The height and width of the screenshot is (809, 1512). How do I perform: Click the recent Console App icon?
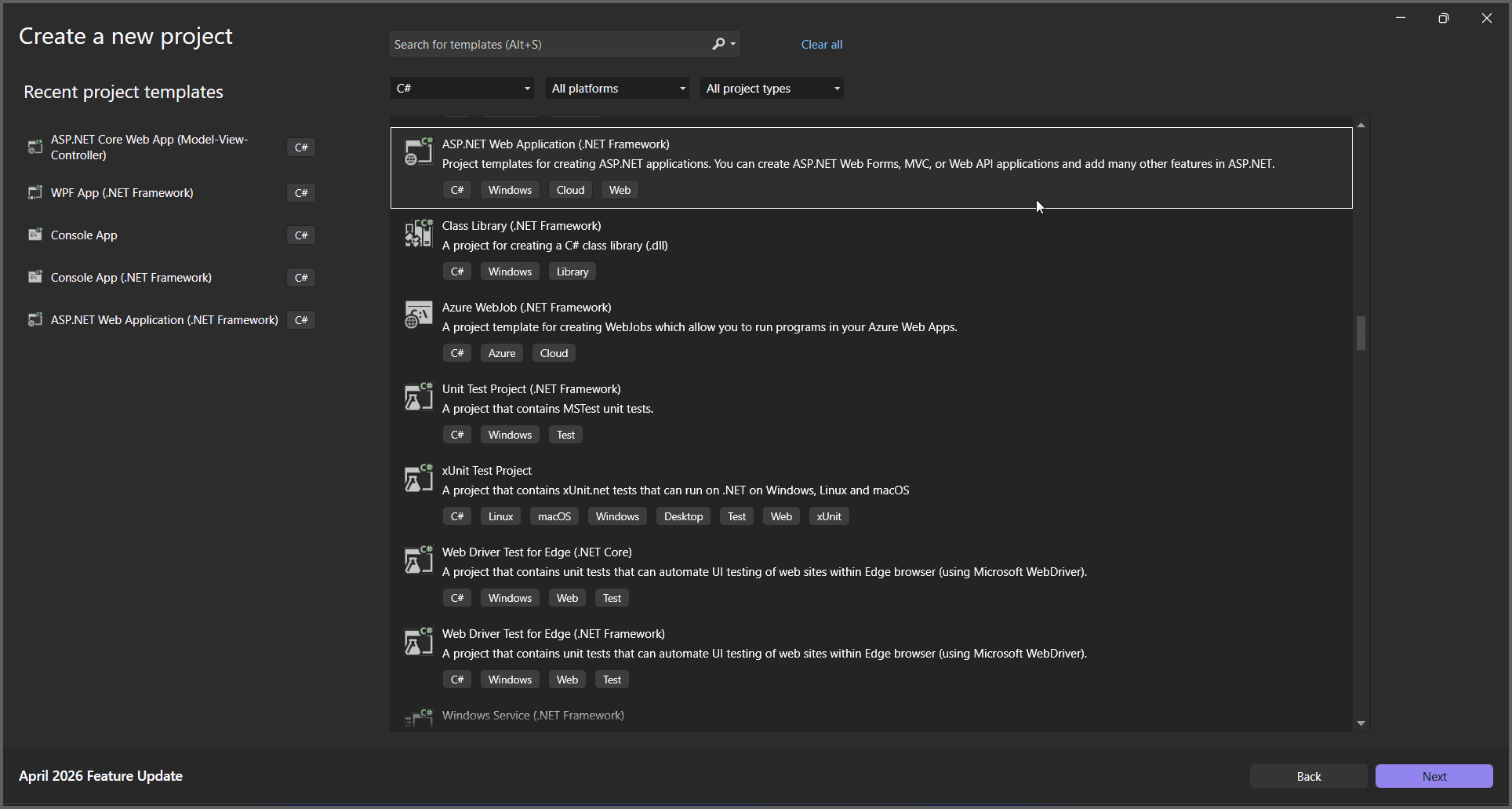click(x=35, y=235)
